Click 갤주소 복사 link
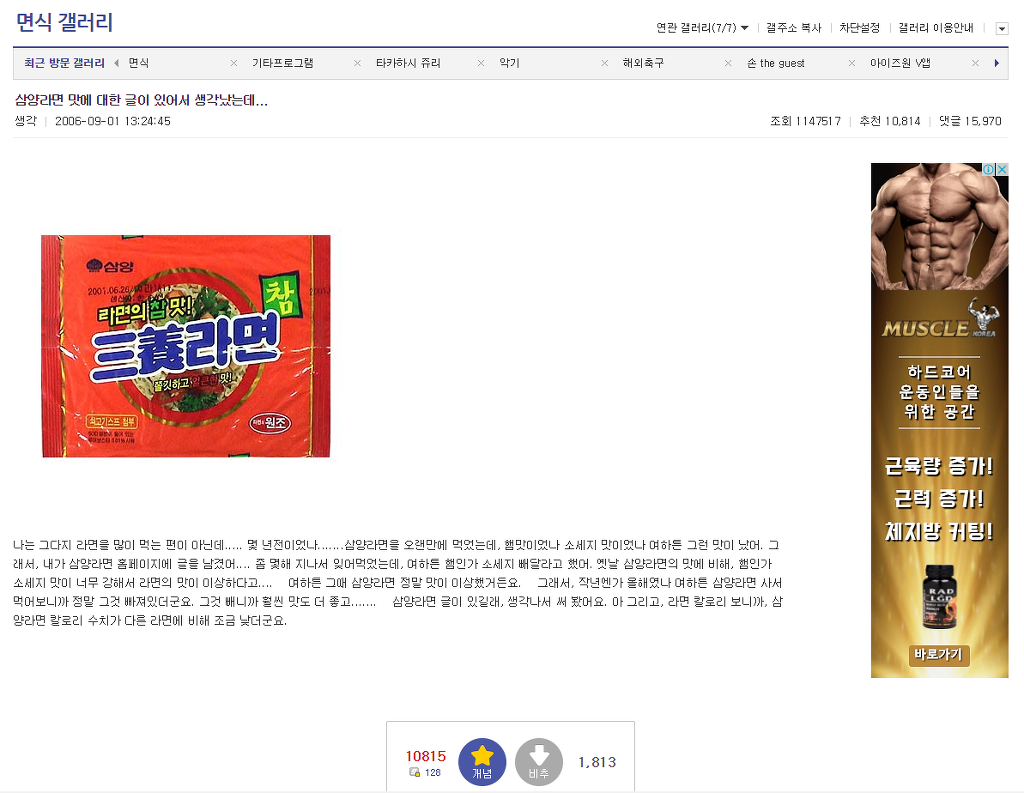The height and width of the screenshot is (793, 1024). (x=793, y=27)
